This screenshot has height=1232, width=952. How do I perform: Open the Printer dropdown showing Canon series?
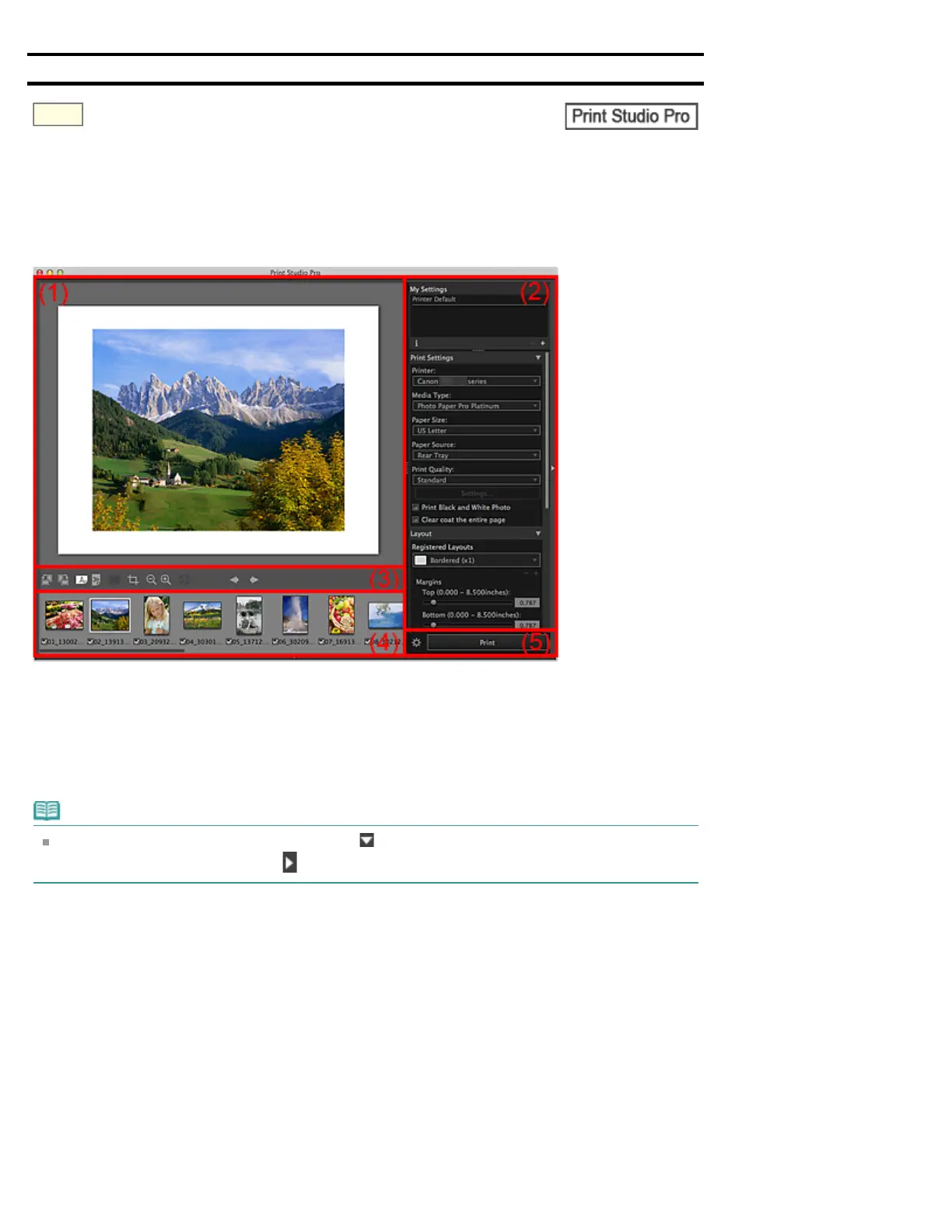(476, 381)
